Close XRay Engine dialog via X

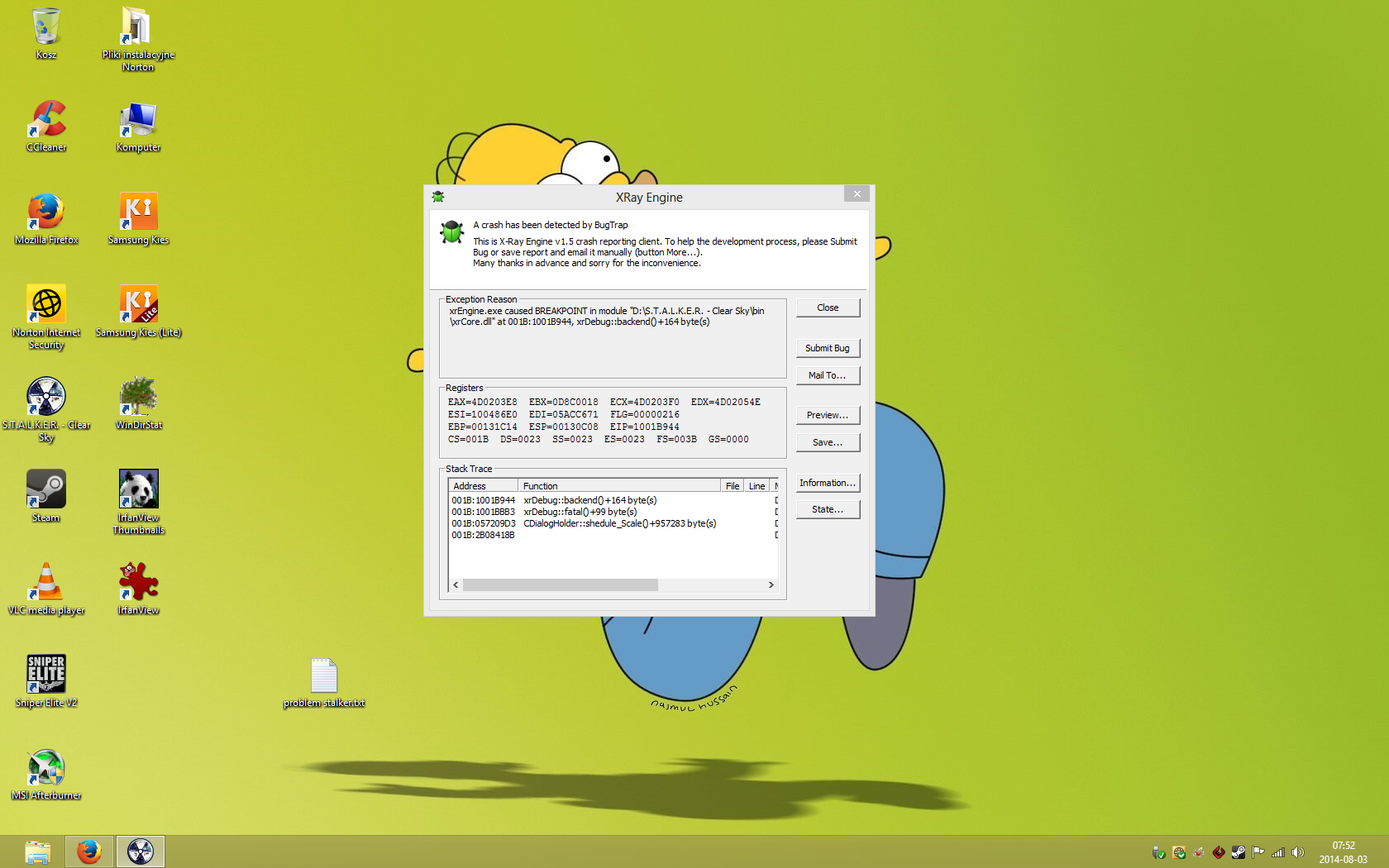[857, 193]
